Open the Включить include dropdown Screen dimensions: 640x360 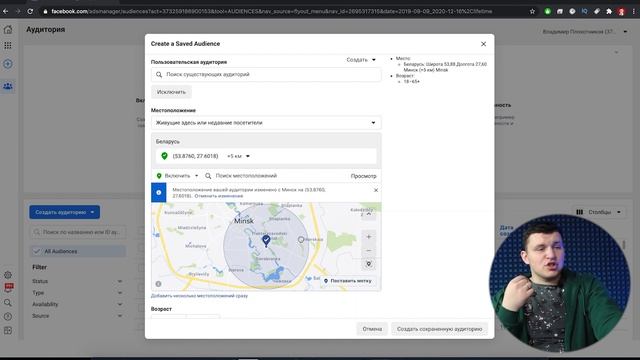point(178,176)
